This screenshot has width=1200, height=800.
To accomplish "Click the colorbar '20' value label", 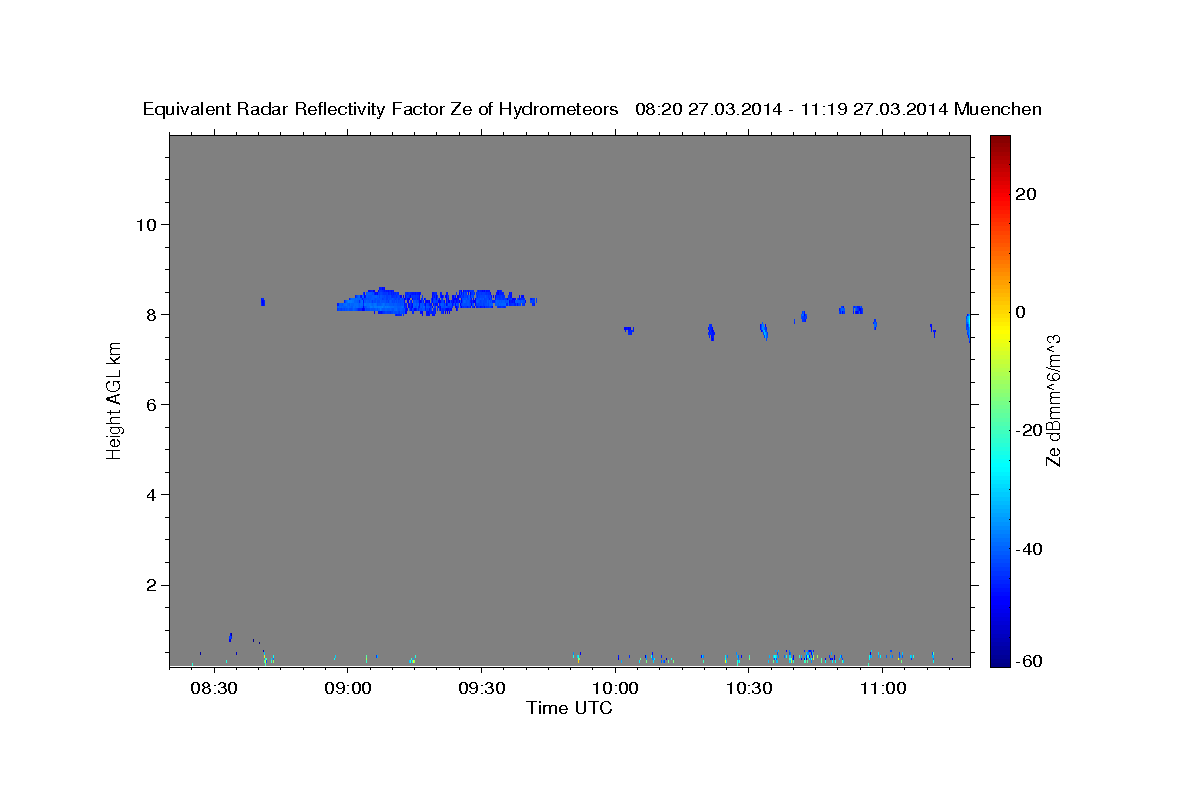I will tap(1025, 194).
